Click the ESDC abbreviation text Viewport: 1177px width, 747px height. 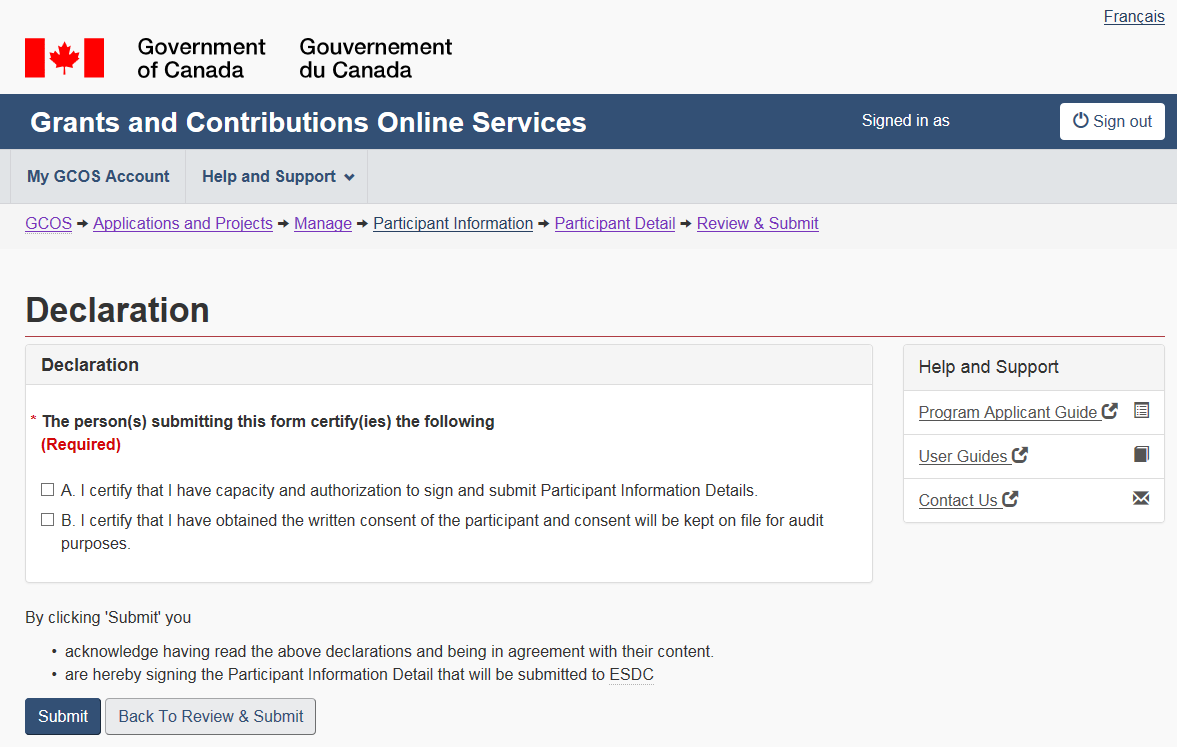pos(631,675)
